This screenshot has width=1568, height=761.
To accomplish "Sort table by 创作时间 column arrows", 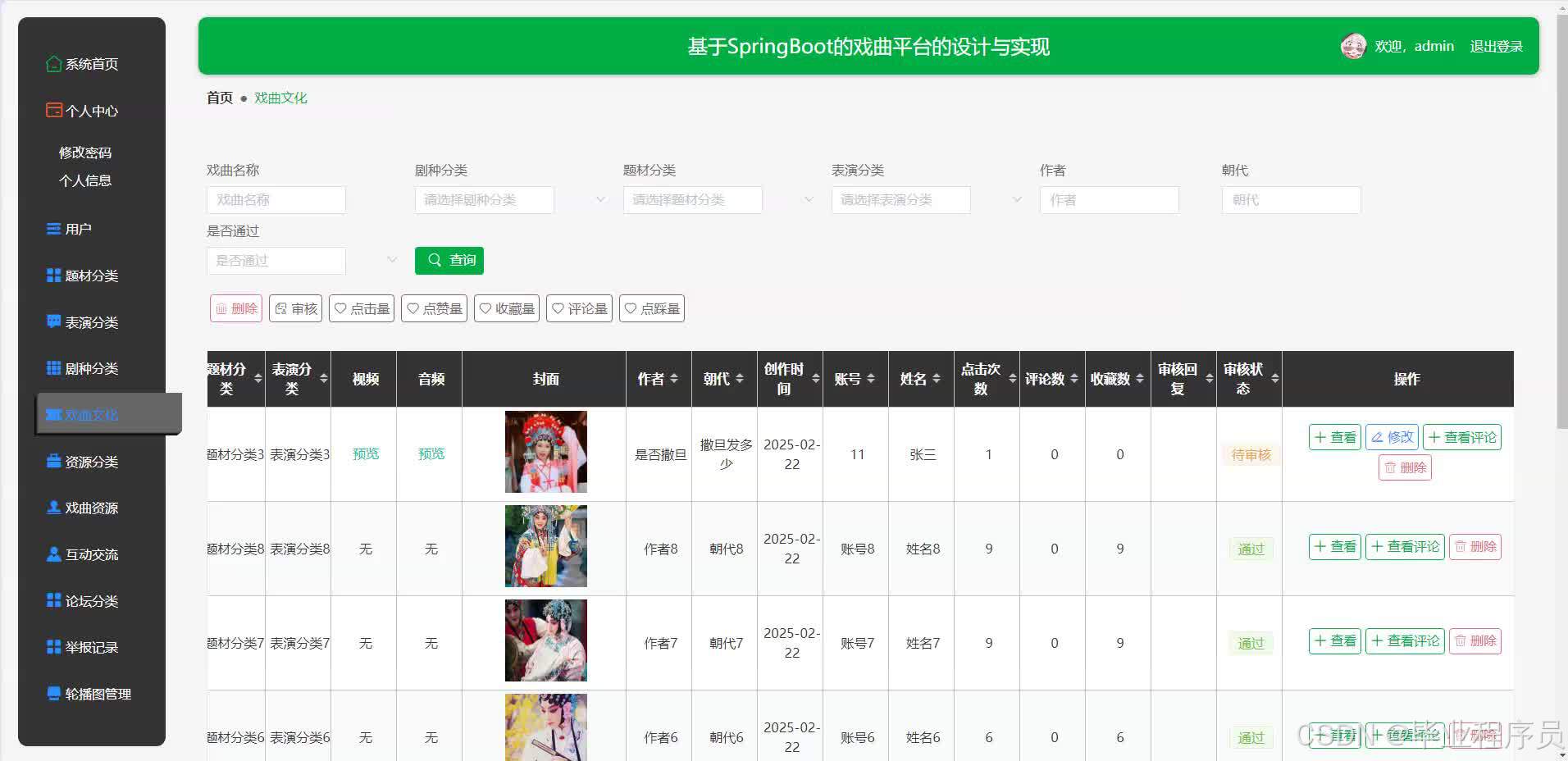I will point(816,378).
